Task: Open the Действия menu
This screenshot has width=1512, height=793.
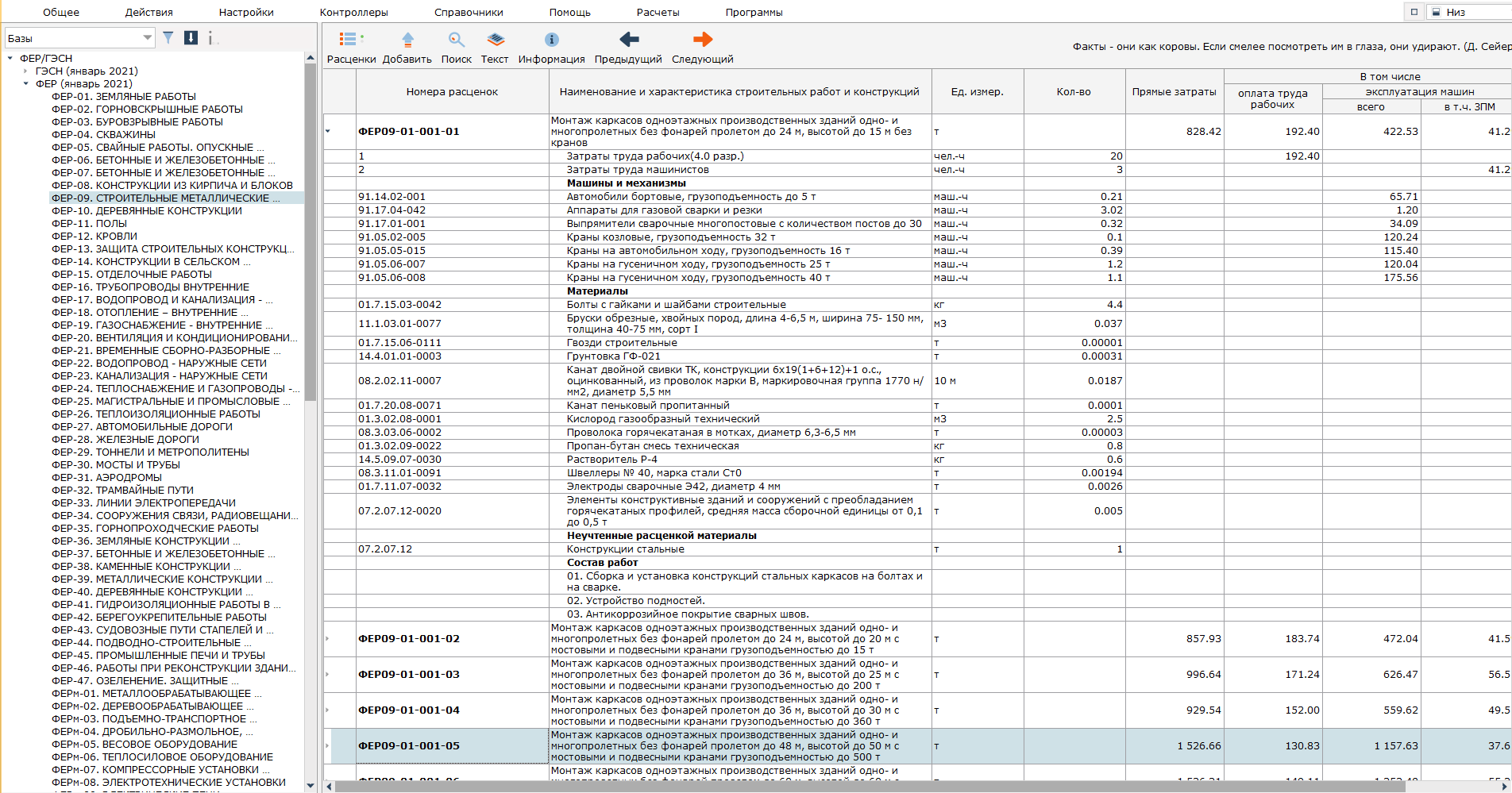Action: click(148, 12)
